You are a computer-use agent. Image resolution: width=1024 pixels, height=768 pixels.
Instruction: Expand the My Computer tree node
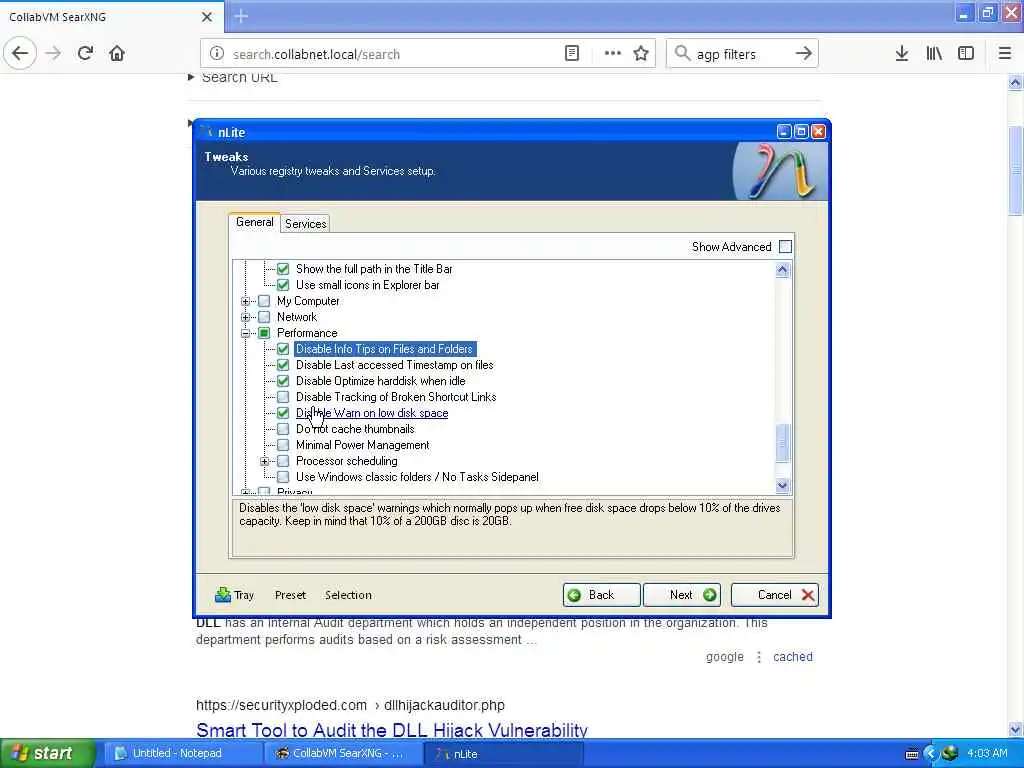pos(246,301)
